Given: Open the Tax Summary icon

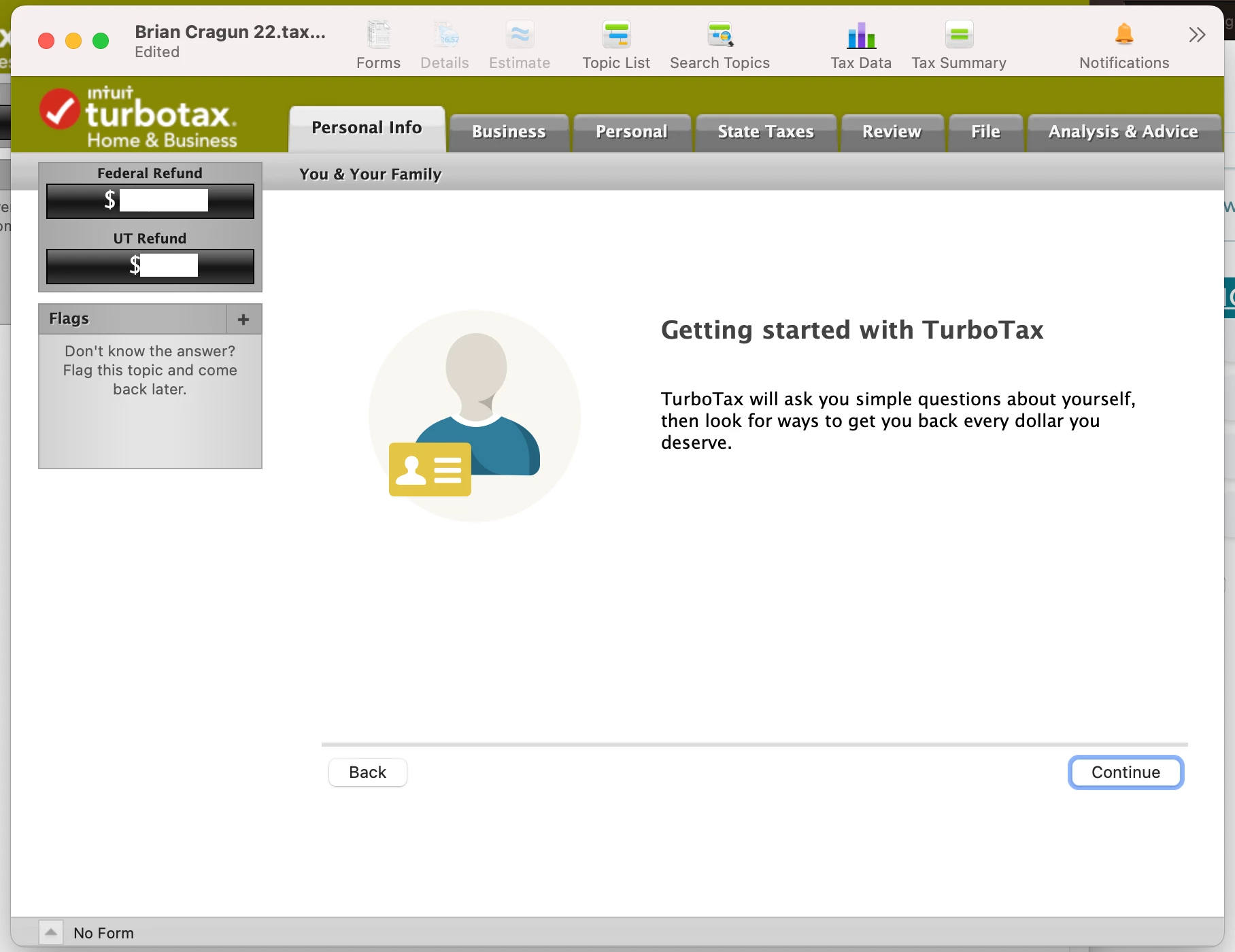Looking at the screenshot, I should [959, 35].
